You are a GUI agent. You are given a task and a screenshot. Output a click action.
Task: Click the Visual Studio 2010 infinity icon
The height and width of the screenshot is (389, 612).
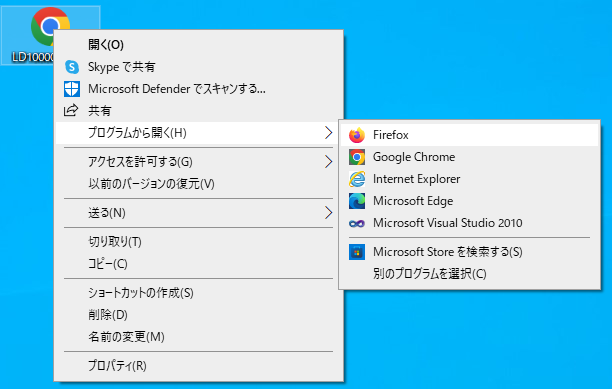[x=357, y=223]
